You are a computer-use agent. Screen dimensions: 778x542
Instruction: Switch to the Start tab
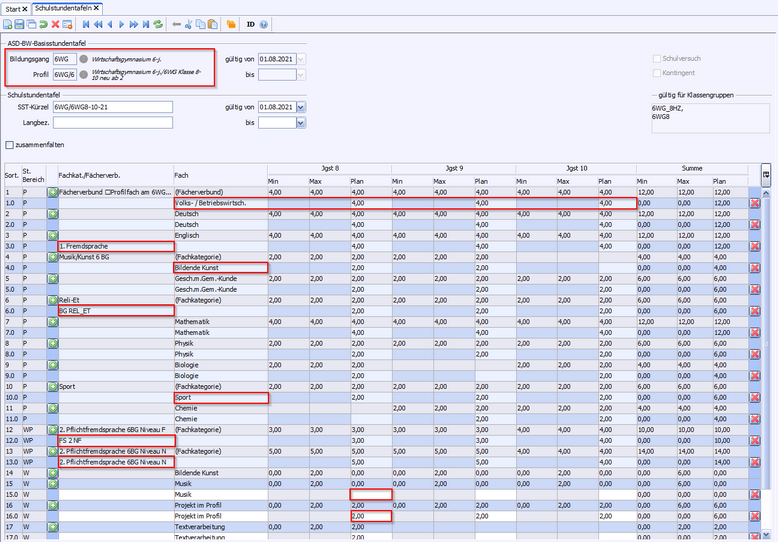coord(14,7)
